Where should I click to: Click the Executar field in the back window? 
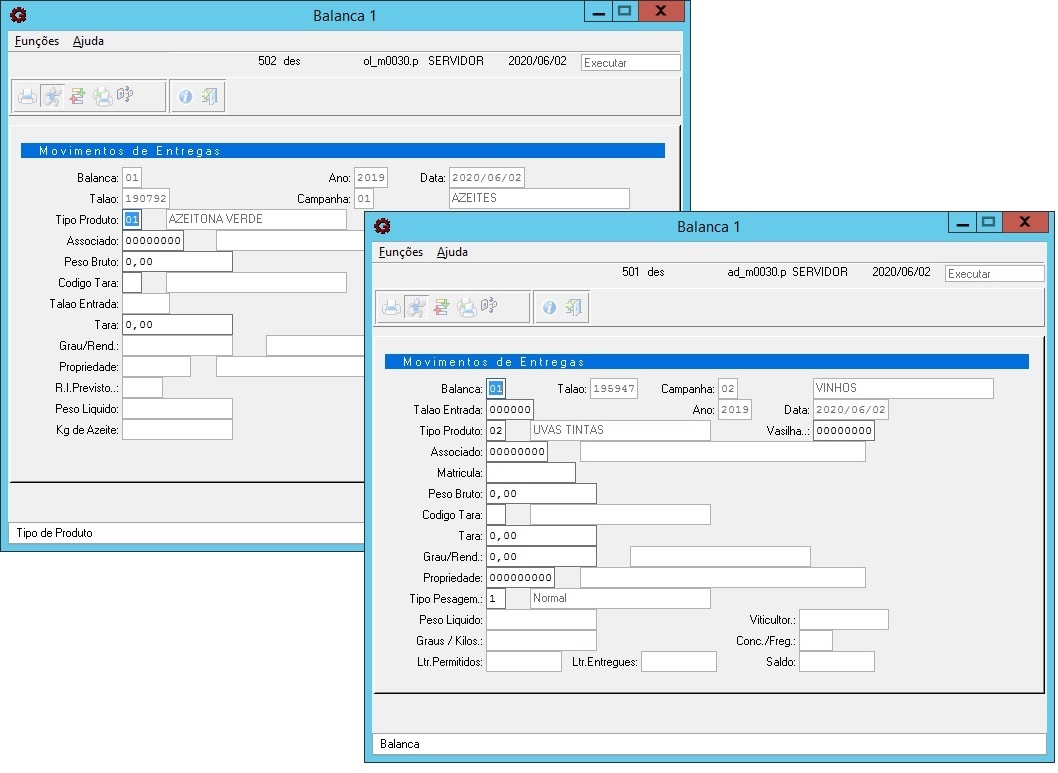(630, 62)
